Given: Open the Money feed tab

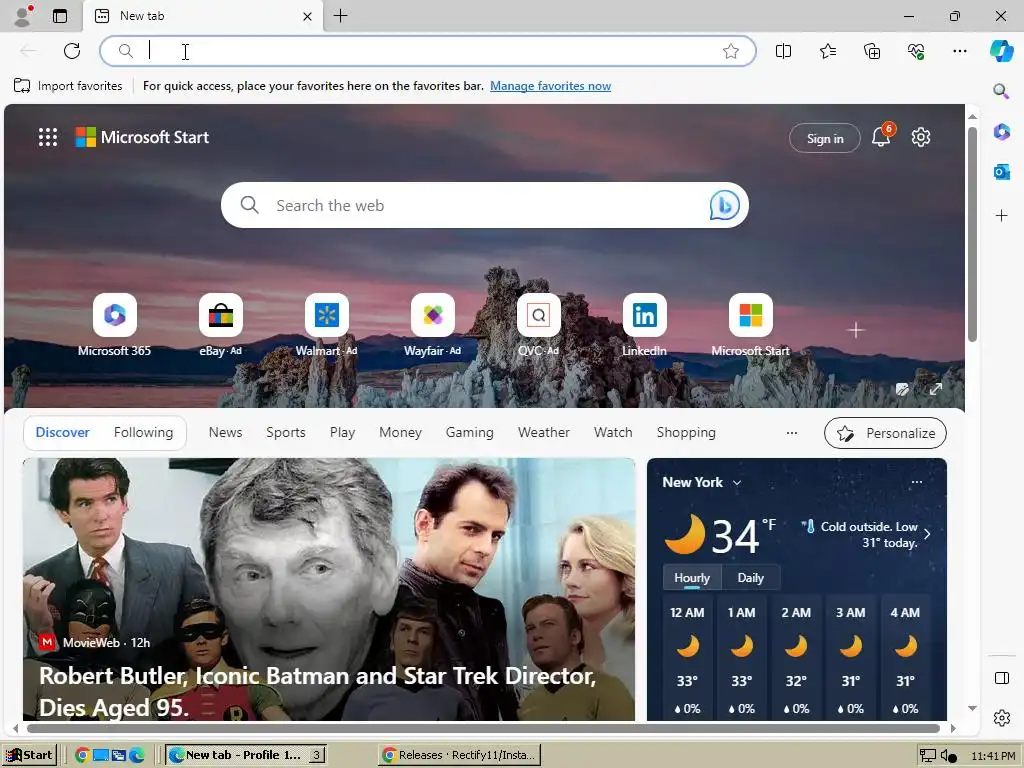Looking at the screenshot, I should click(x=400, y=432).
